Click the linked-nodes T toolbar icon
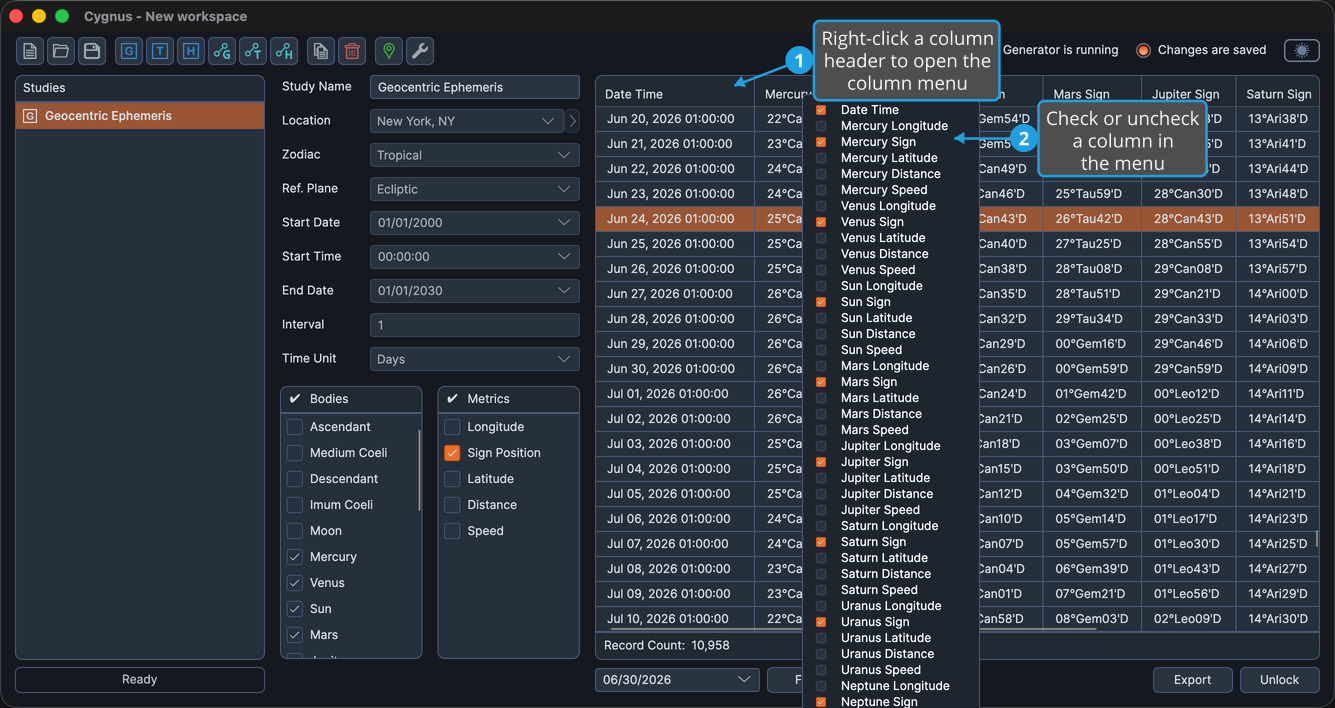This screenshot has width=1335, height=708. point(253,51)
